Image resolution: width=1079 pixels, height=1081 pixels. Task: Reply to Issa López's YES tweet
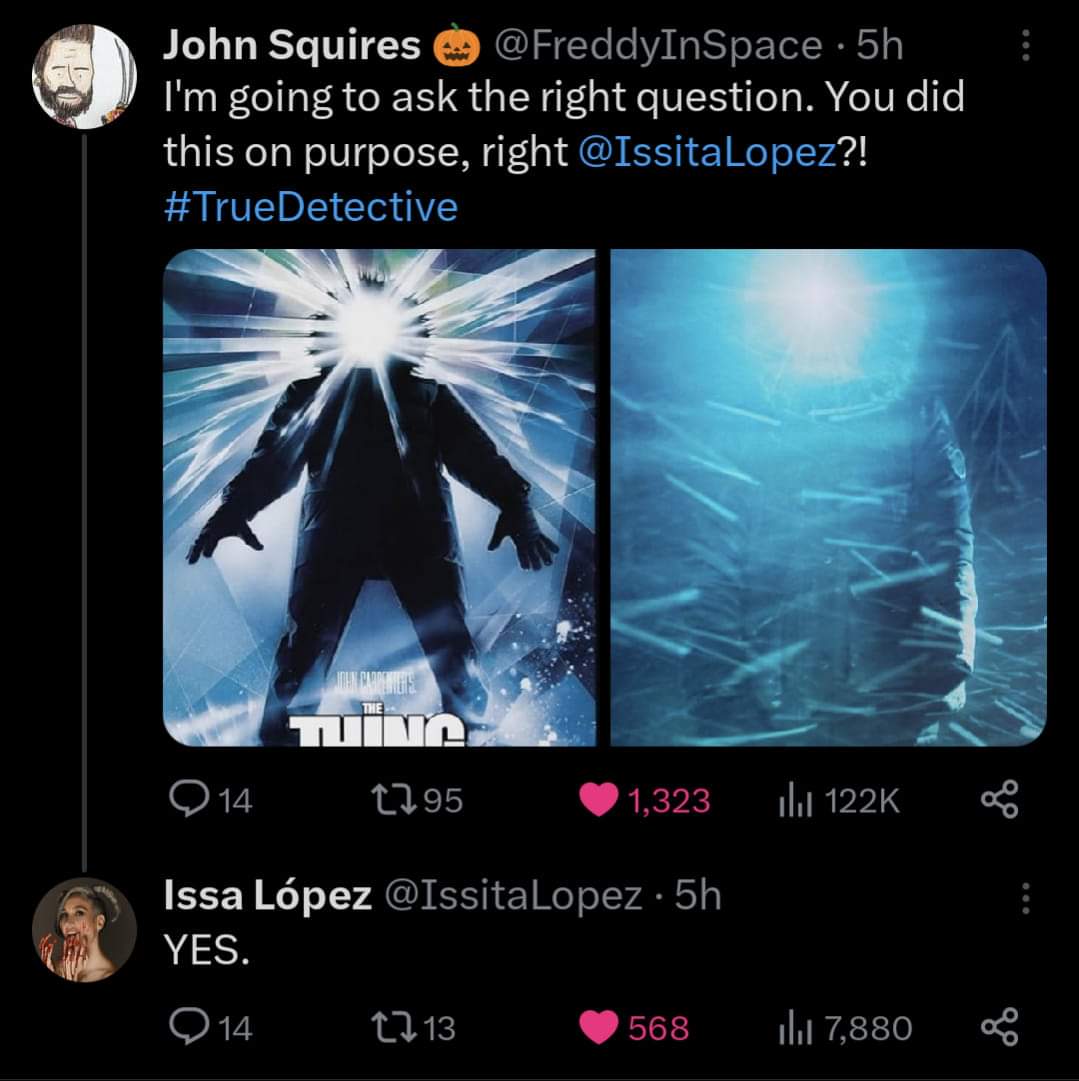coord(185,1027)
